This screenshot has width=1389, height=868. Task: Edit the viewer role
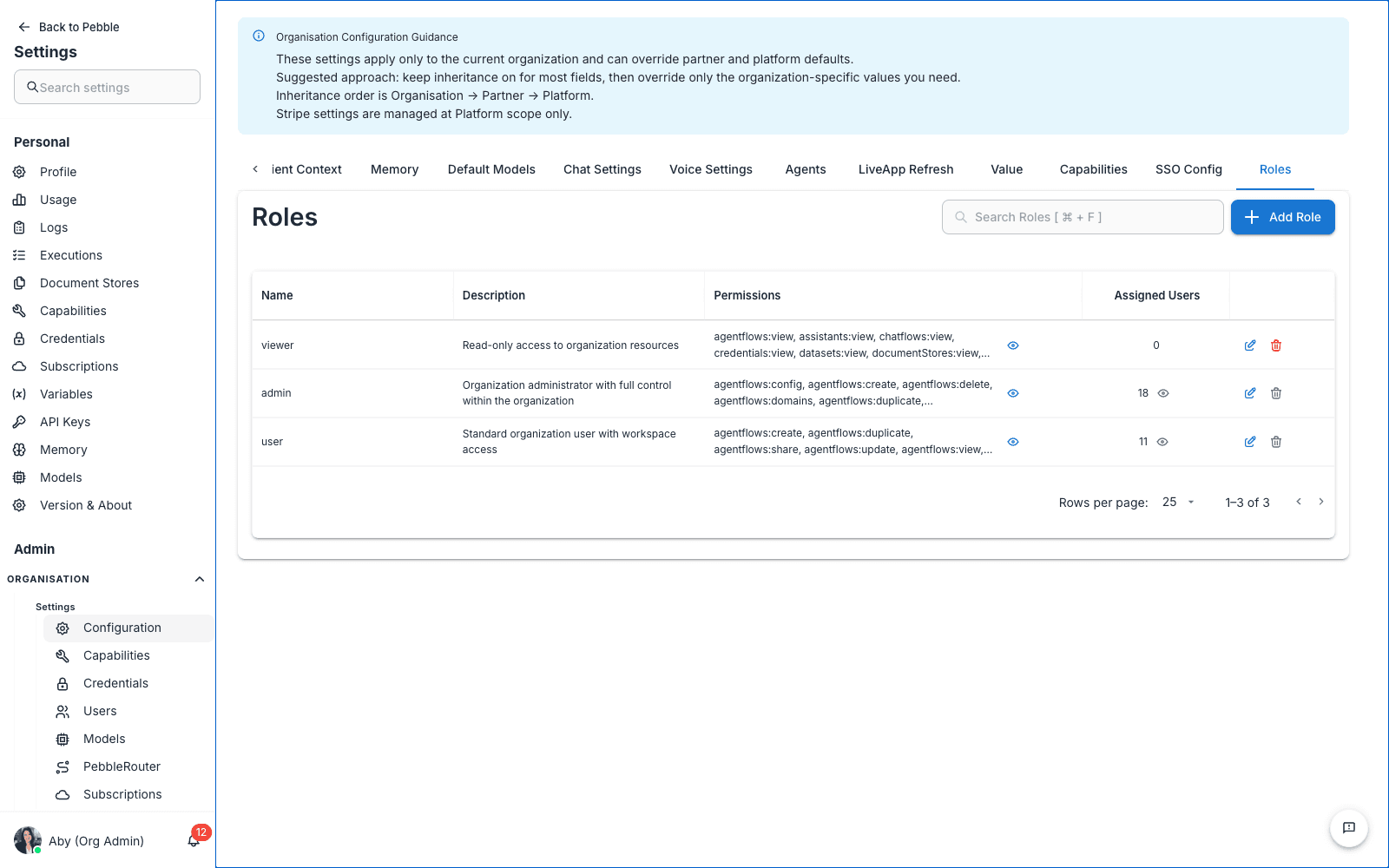click(1250, 345)
